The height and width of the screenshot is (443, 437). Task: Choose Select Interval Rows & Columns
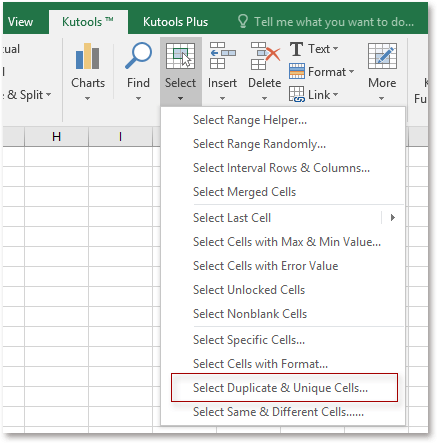[283, 168]
